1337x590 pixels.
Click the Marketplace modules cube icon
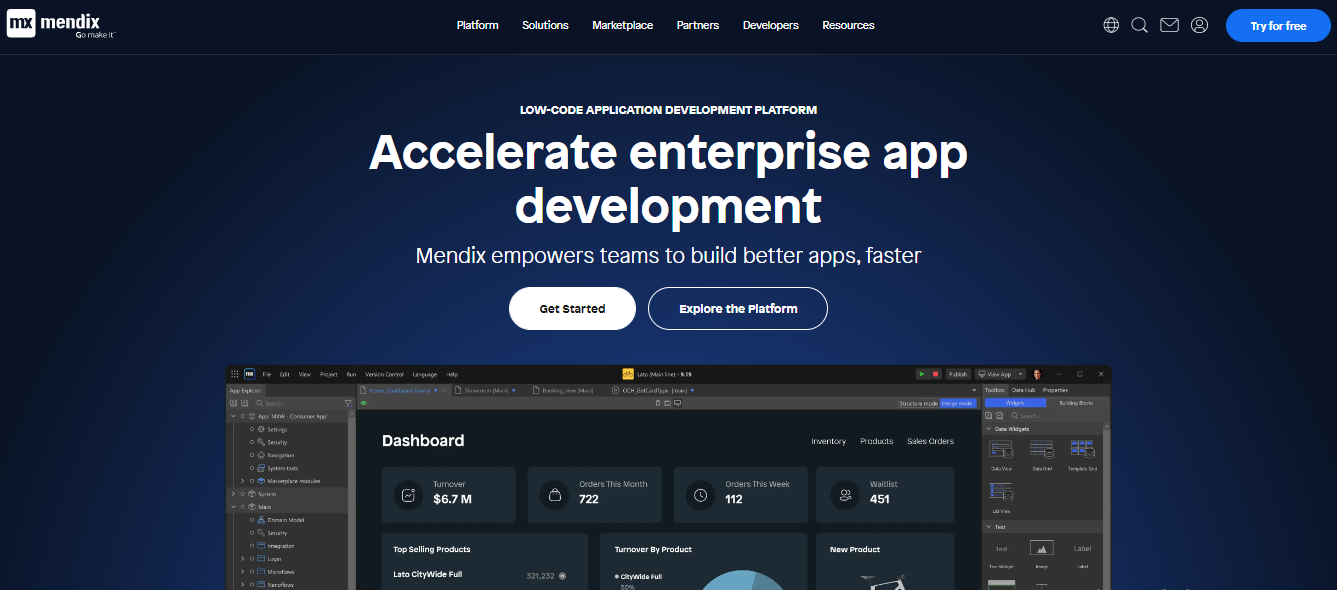(x=260, y=481)
